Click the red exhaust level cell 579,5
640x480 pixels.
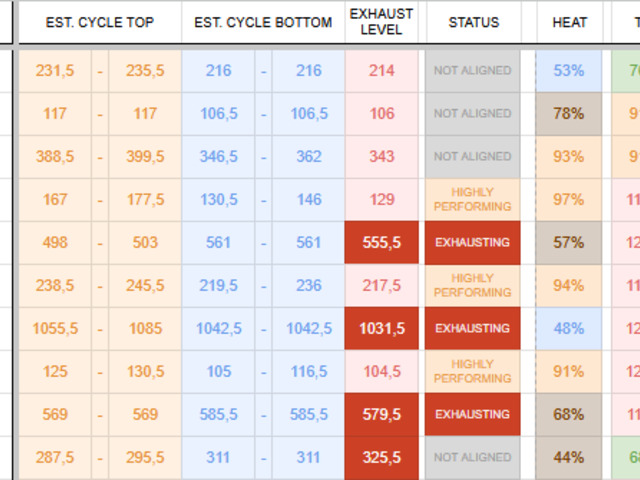[x=381, y=414]
